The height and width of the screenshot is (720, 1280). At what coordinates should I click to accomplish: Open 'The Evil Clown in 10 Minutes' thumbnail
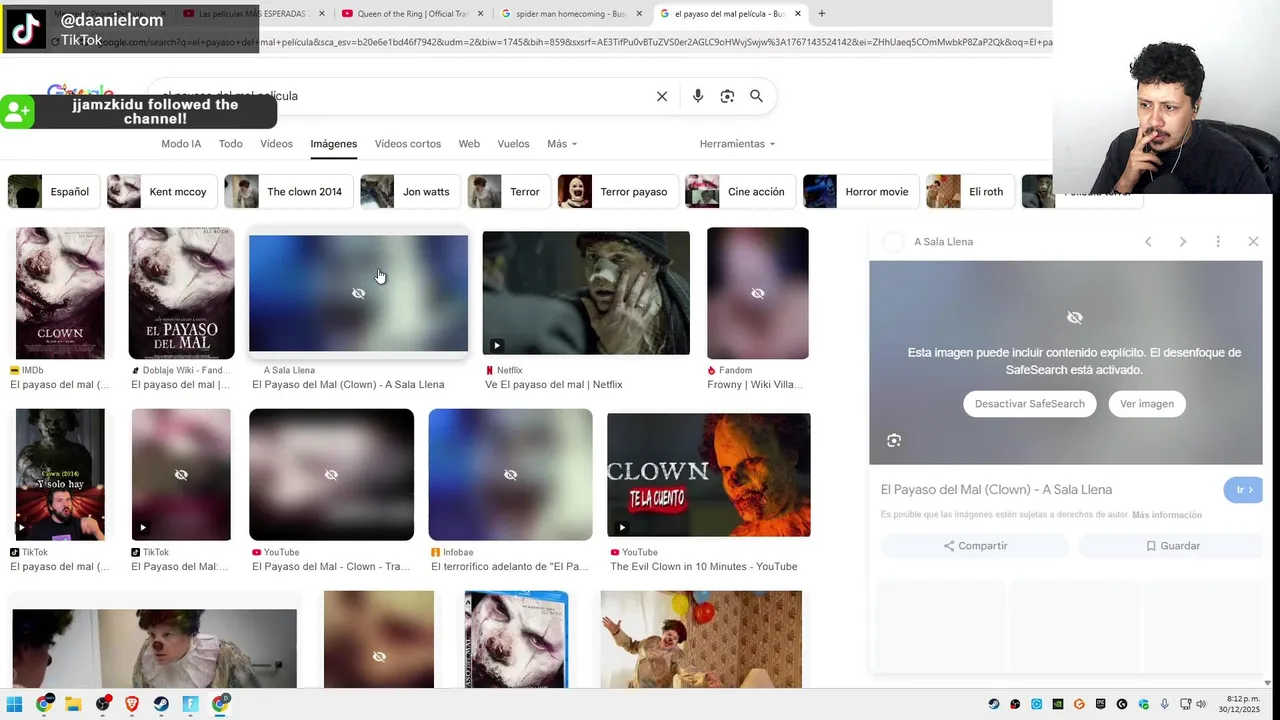coord(709,475)
